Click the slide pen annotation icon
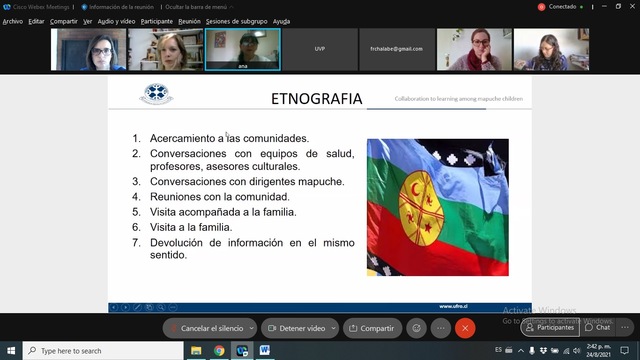 coord(137,307)
